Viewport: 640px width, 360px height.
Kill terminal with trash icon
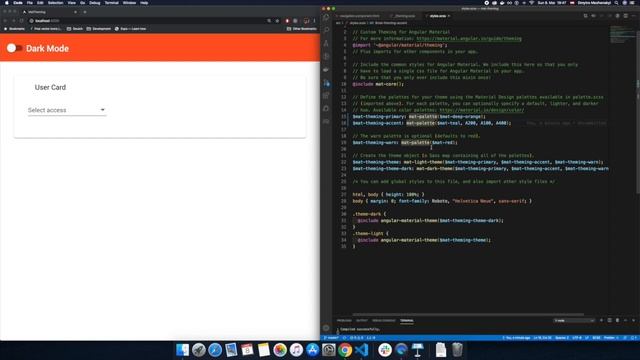coord(617,320)
